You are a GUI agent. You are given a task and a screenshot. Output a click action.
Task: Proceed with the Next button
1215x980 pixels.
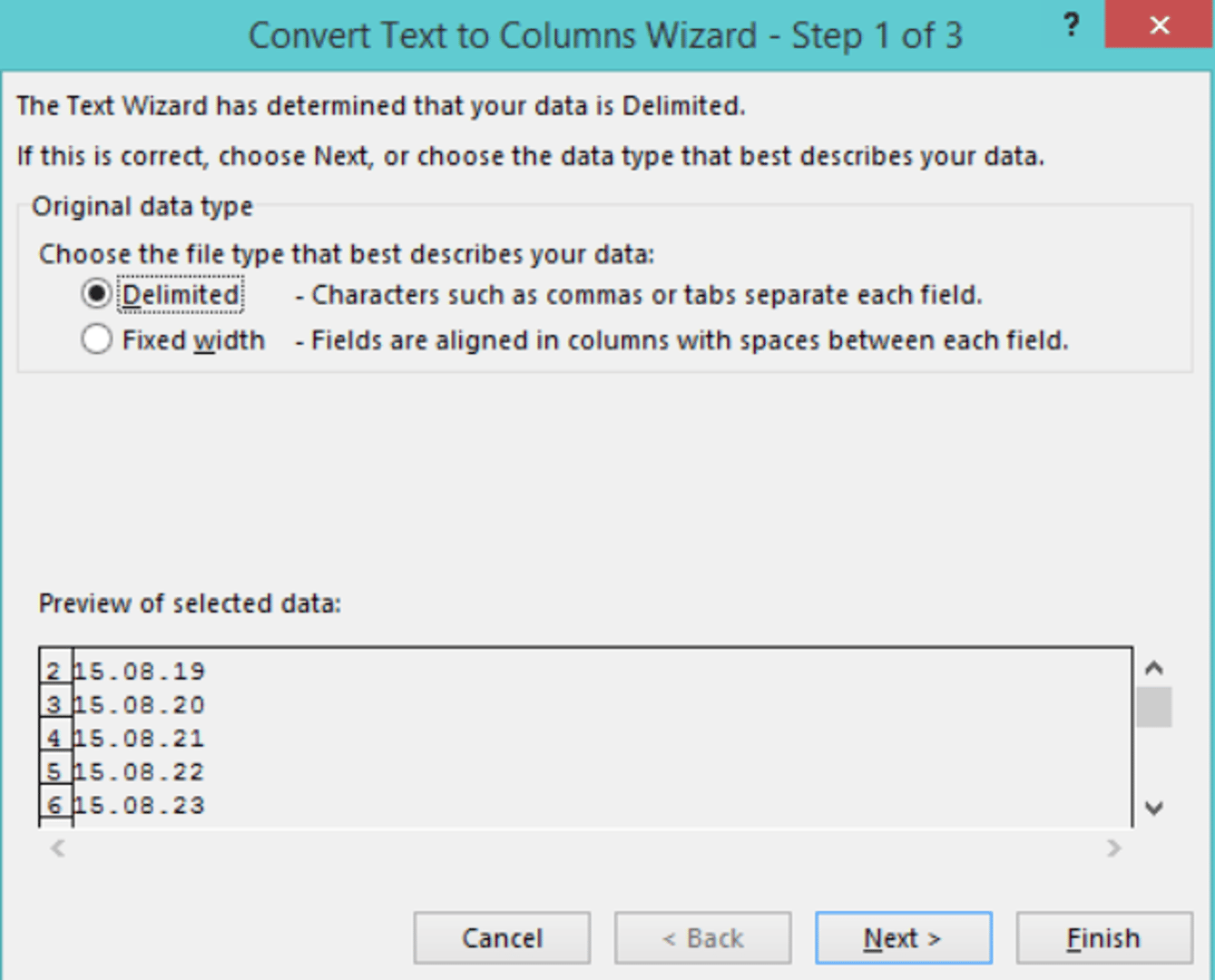(903, 937)
